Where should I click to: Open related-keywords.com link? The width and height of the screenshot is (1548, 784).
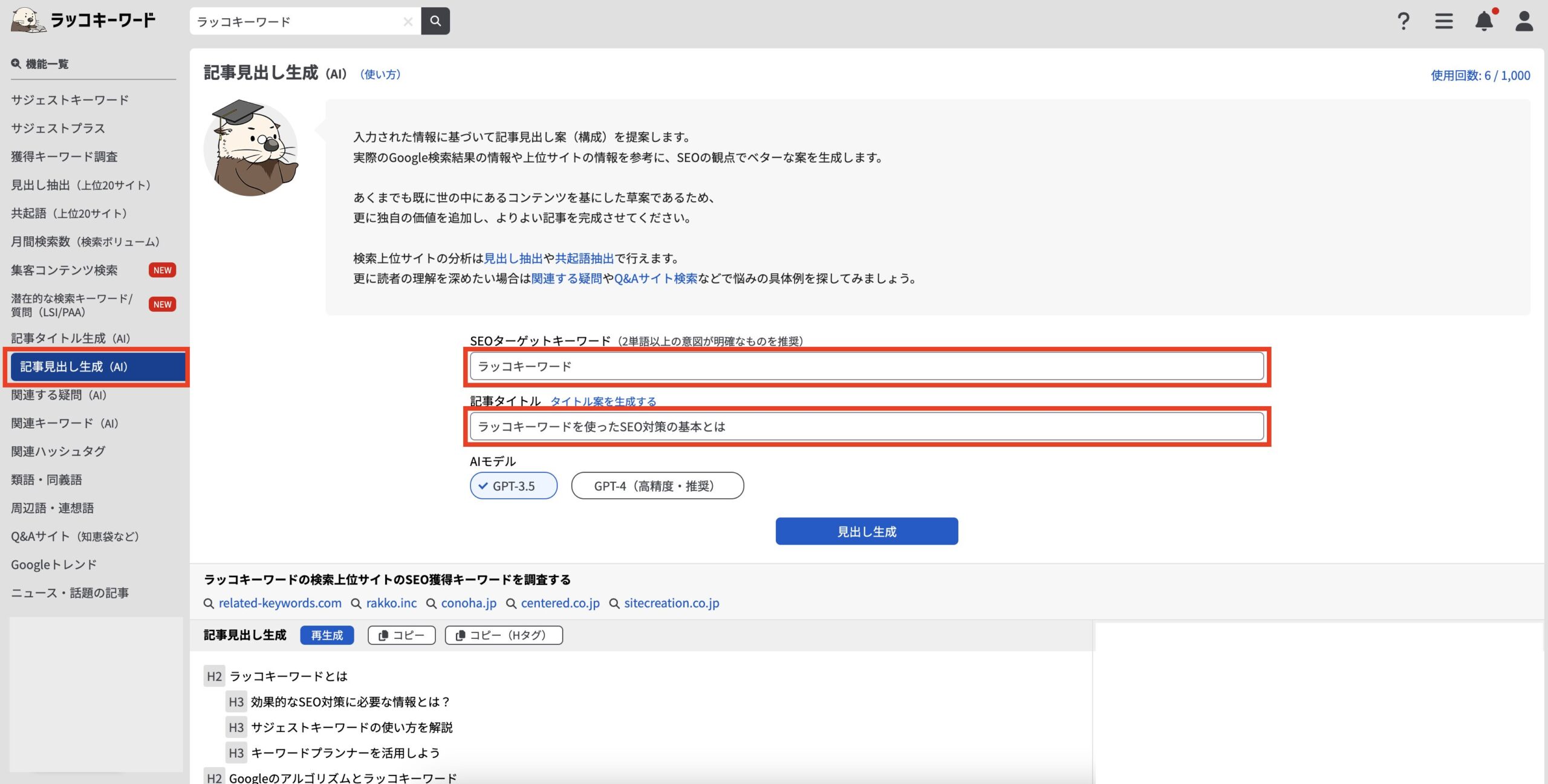(x=280, y=603)
